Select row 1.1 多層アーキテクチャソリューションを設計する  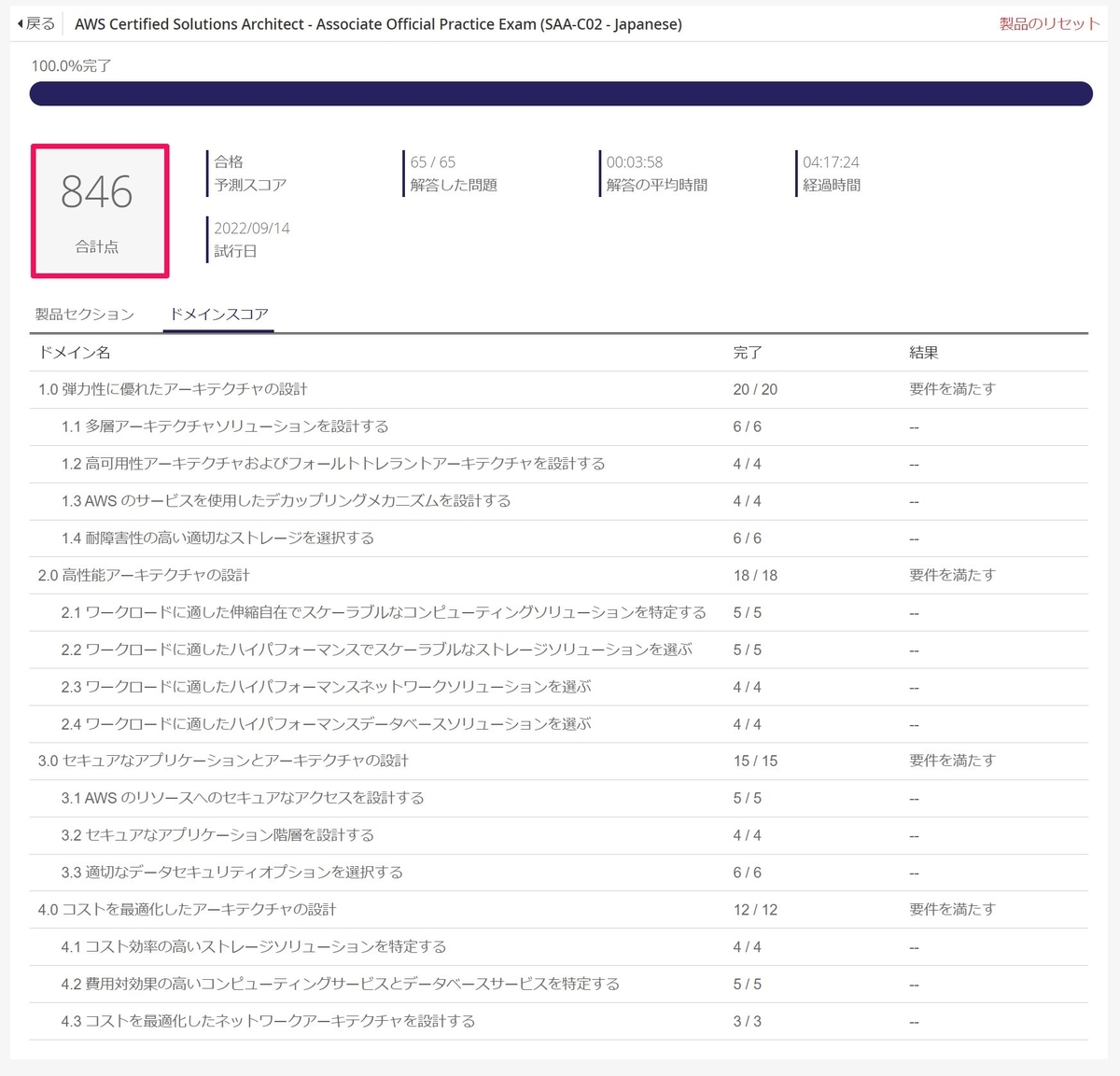click(559, 426)
